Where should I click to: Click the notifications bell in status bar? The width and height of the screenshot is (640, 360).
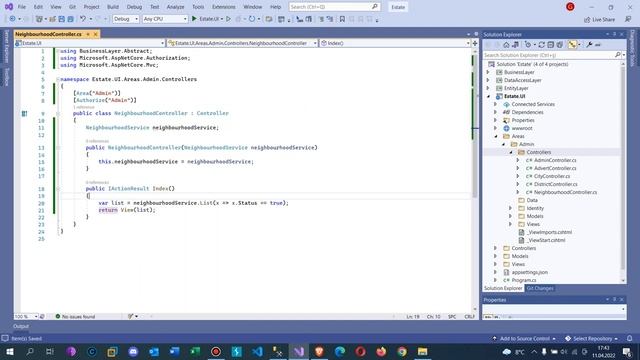pyautogui.click(x=630, y=338)
